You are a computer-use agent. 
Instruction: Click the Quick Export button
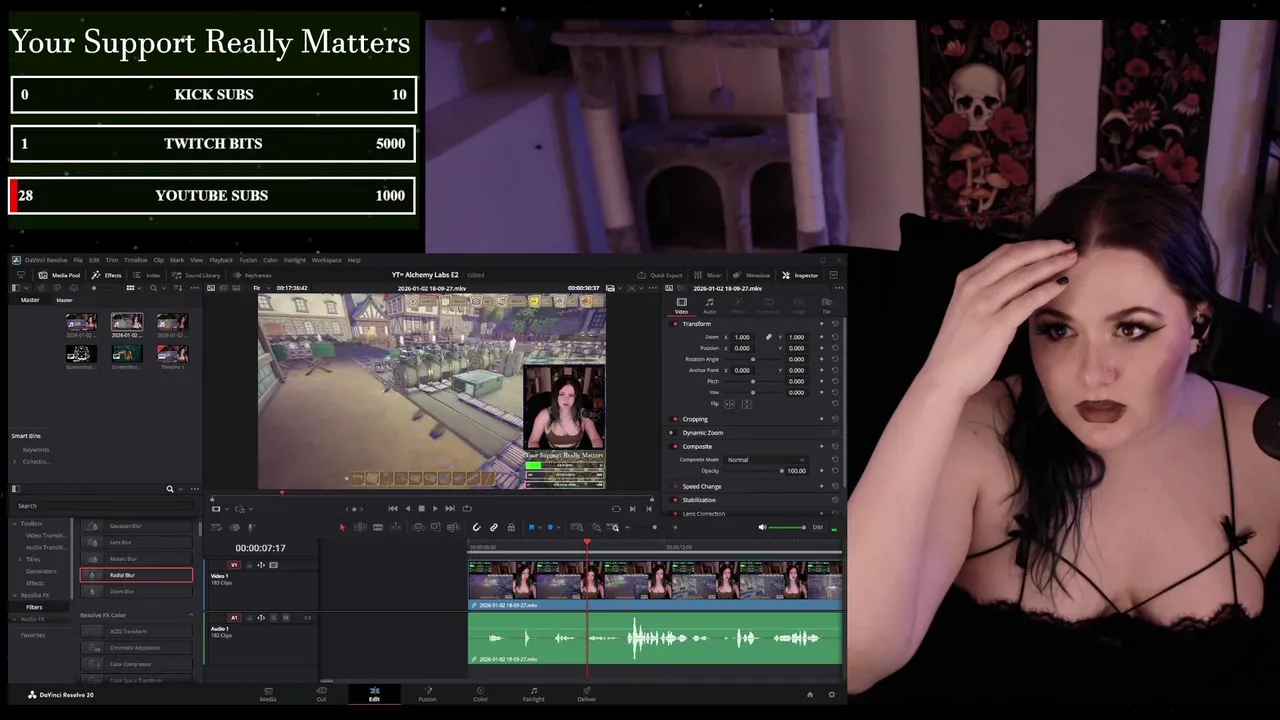click(x=660, y=275)
